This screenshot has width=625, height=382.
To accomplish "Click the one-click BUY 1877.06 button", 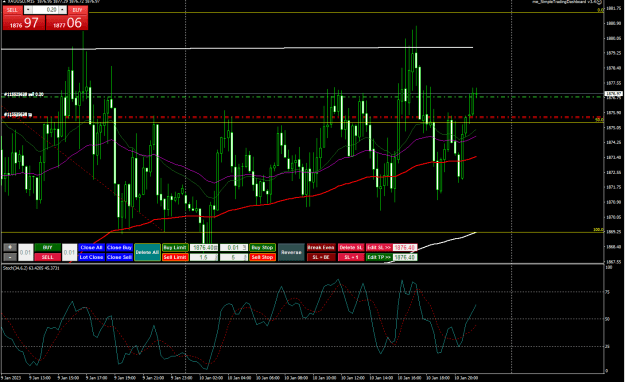I will pos(67,23).
